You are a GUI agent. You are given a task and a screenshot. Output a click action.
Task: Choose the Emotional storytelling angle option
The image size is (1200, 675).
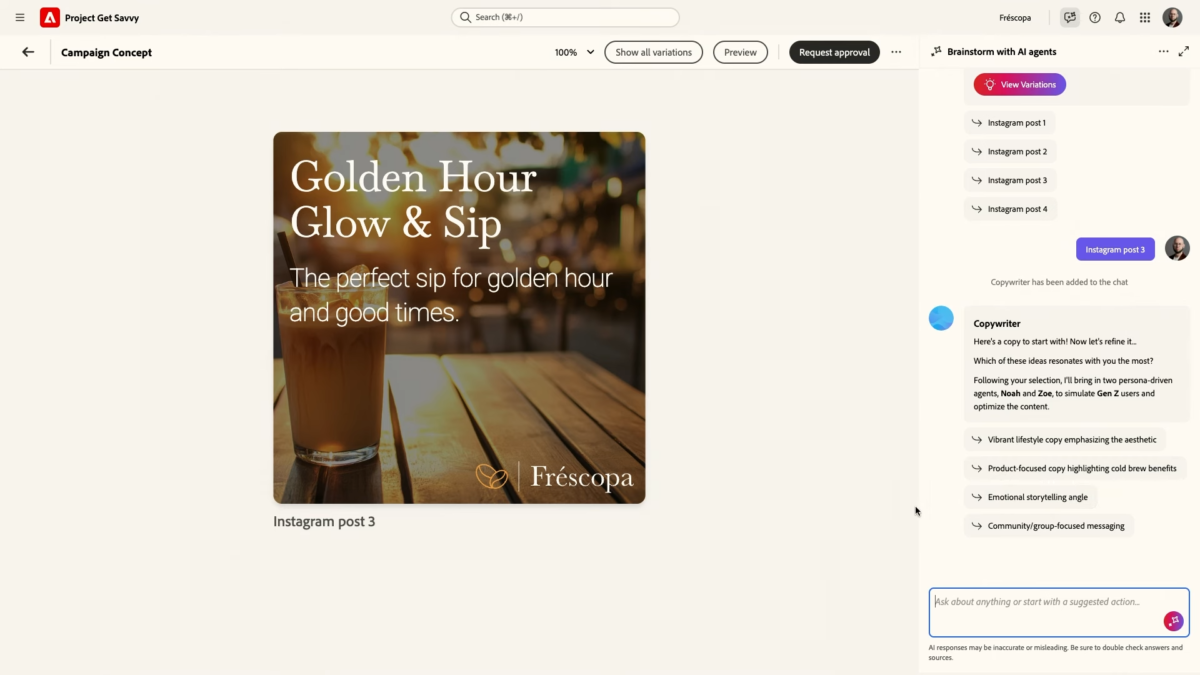point(1030,497)
